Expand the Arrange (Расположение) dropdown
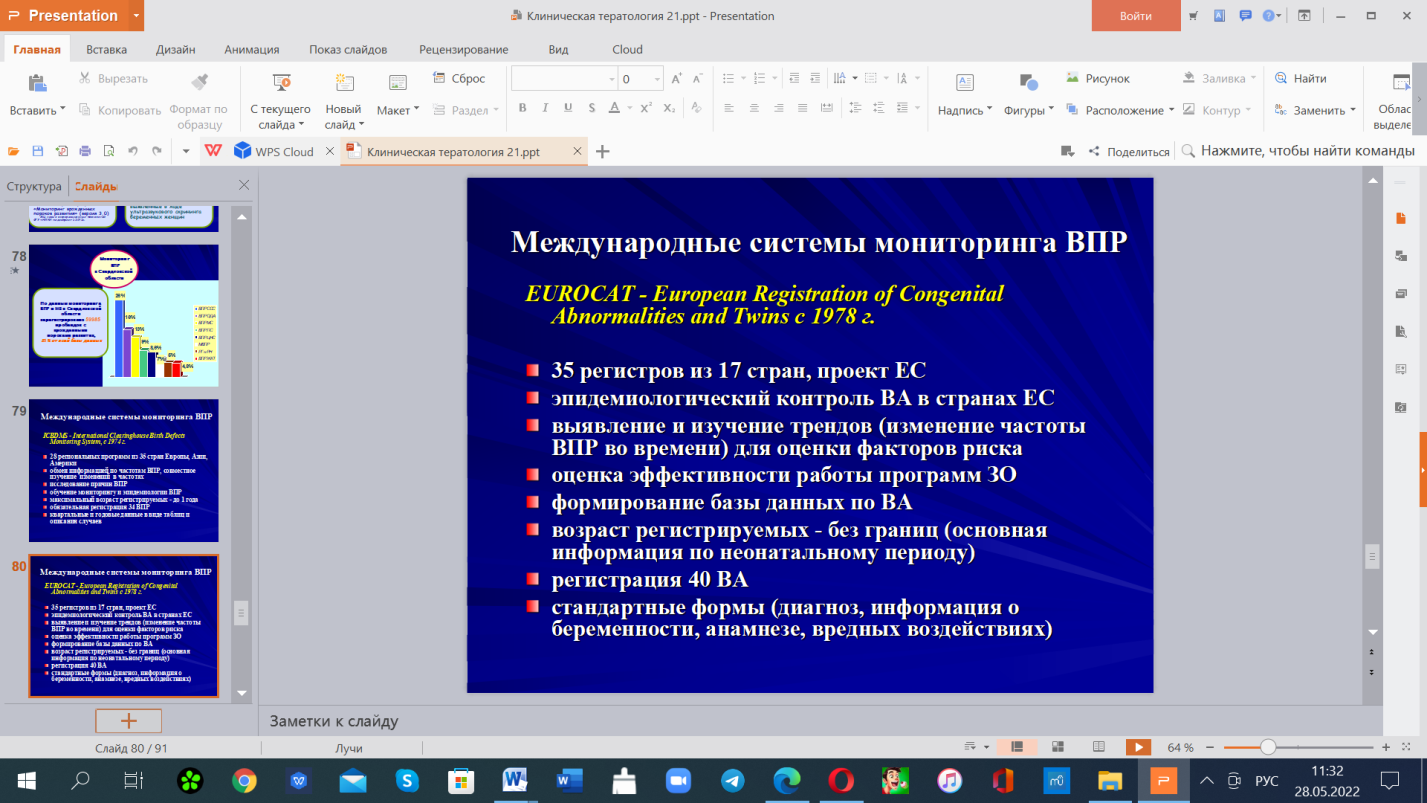Image resolution: width=1427 pixels, height=803 pixels. coord(1171,110)
